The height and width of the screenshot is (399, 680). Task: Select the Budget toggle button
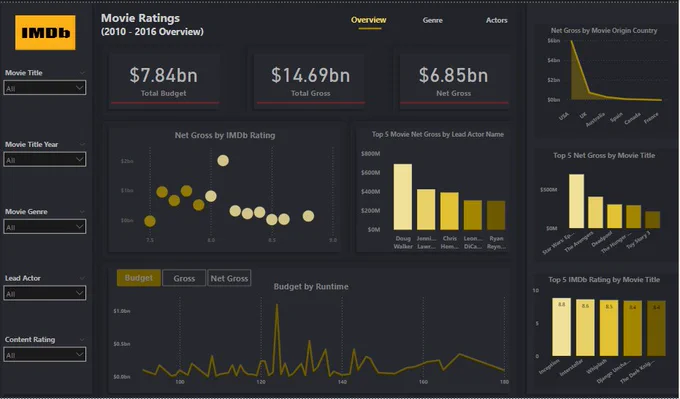coord(139,278)
